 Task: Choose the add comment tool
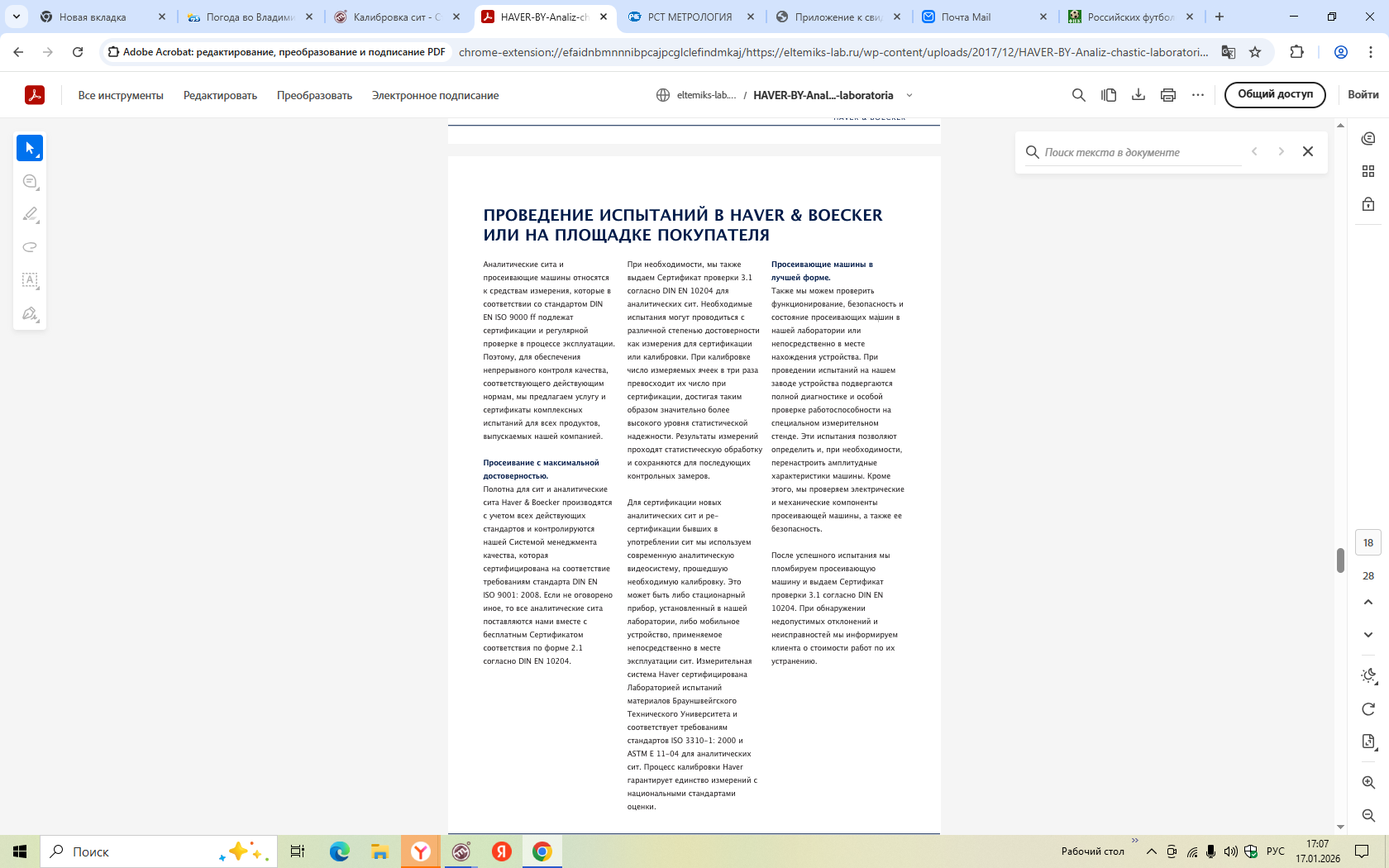[x=30, y=182]
